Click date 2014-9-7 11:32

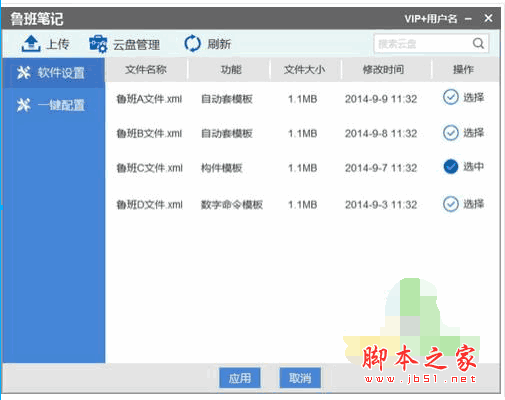point(381,168)
